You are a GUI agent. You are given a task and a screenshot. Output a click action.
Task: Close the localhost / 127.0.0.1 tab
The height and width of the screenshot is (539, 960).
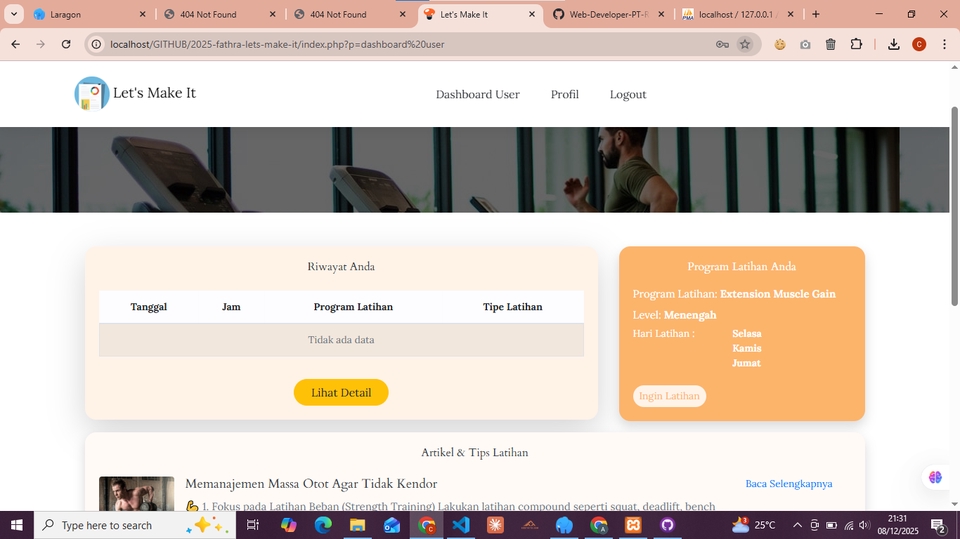coord(790,14)
